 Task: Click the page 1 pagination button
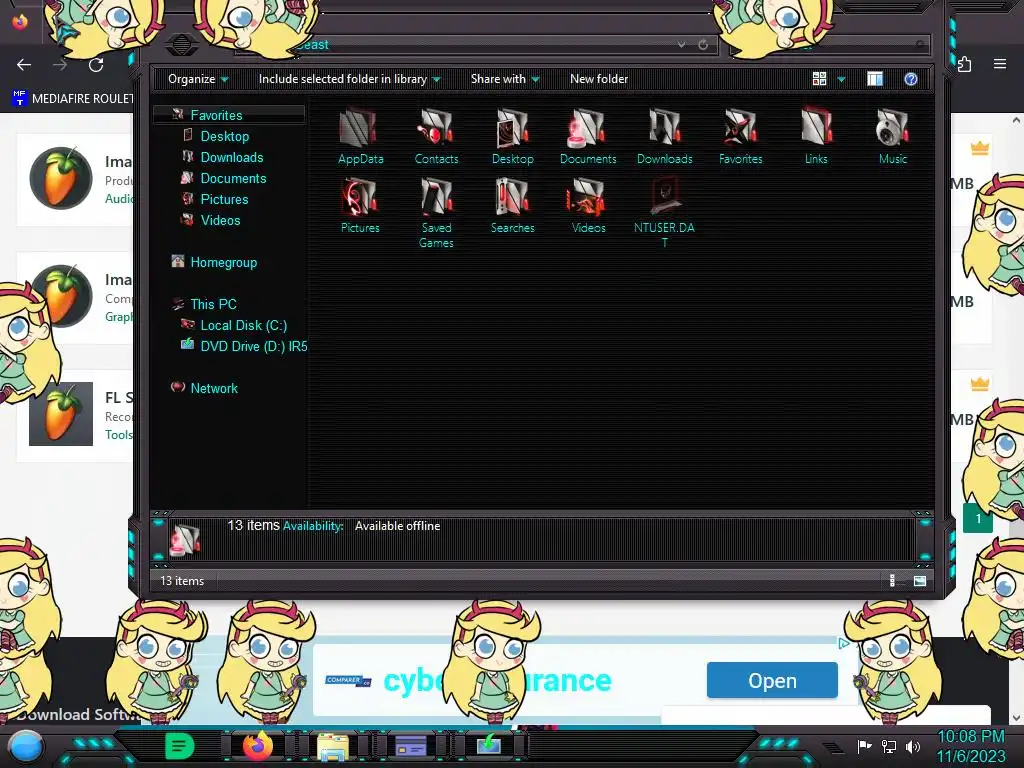(x=978, y=519)
